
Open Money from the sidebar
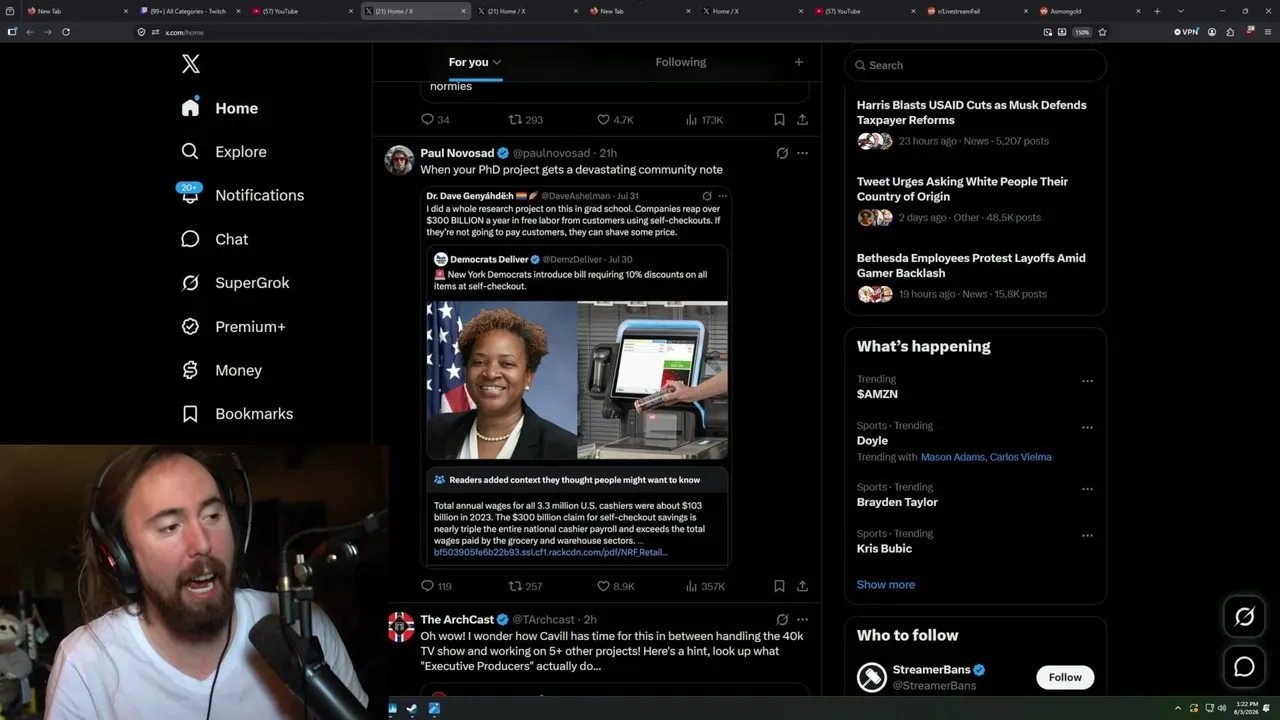click(x=221, y=370)
